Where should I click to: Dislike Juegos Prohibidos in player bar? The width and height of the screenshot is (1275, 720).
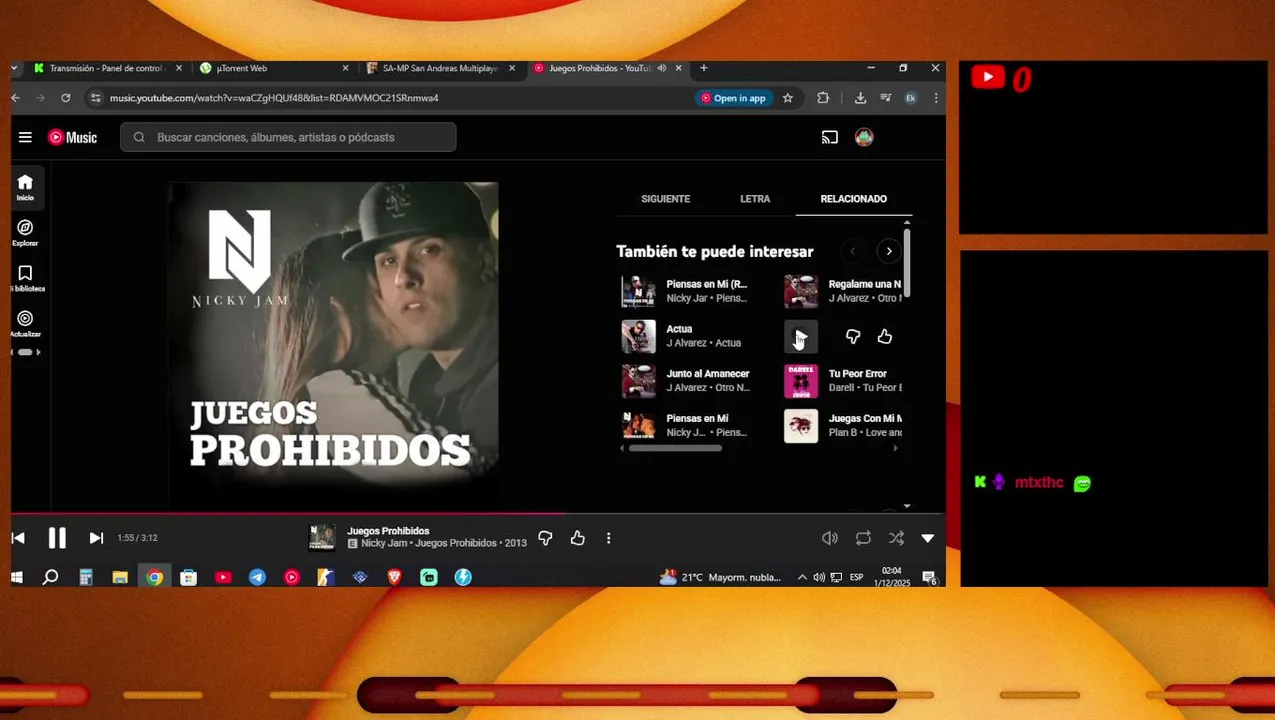(545, 538)
